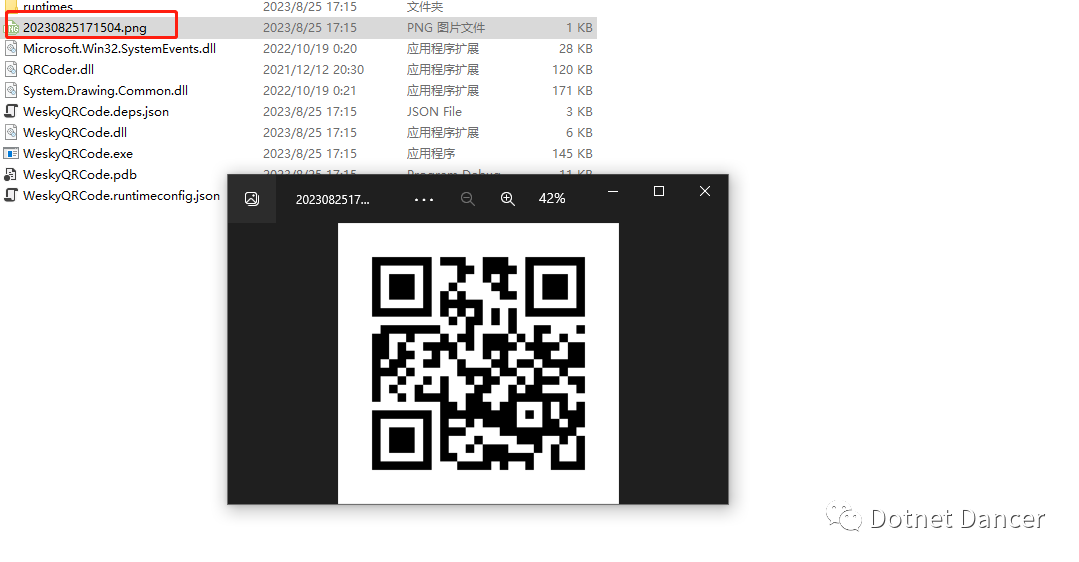Click the Photos app image icon
Screen dimensions: 1079x562
pos(252,199)
